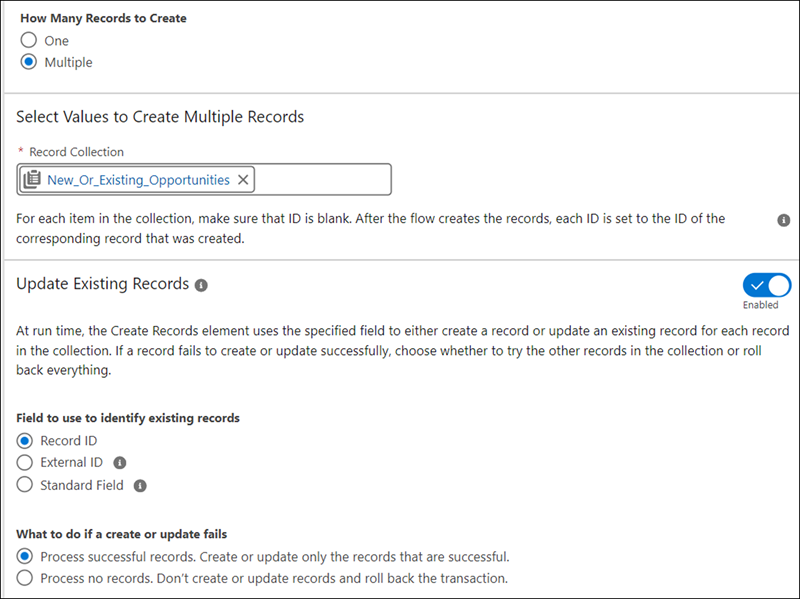The width and height of the screenshot is (800, 599).
Task: Open the Standard Field info tooltip icon
Action: [x=140, y=486]
